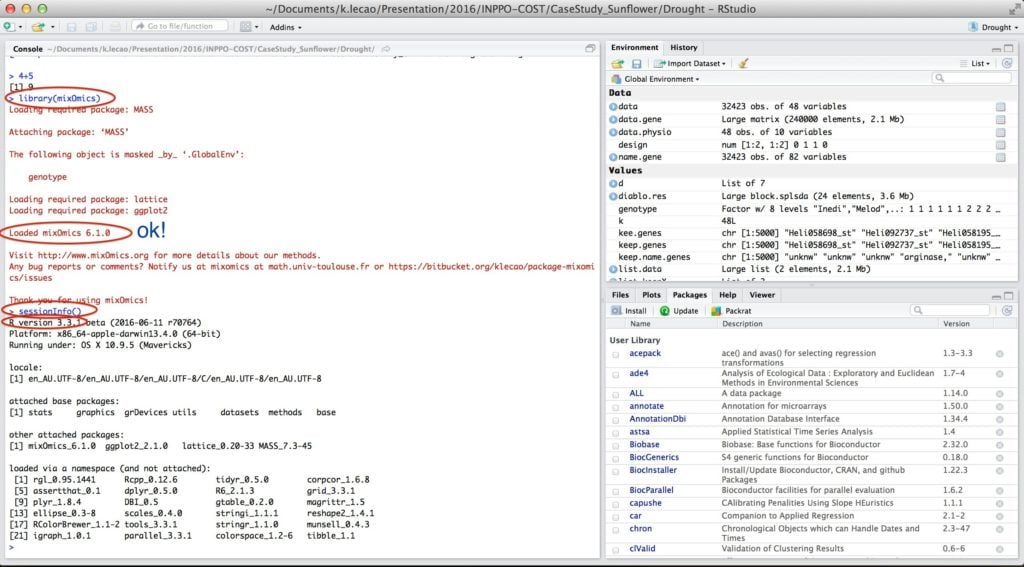Switch to the History tab
The height and width of the screenshot is (567, 1024).
[x=684, y=48]
